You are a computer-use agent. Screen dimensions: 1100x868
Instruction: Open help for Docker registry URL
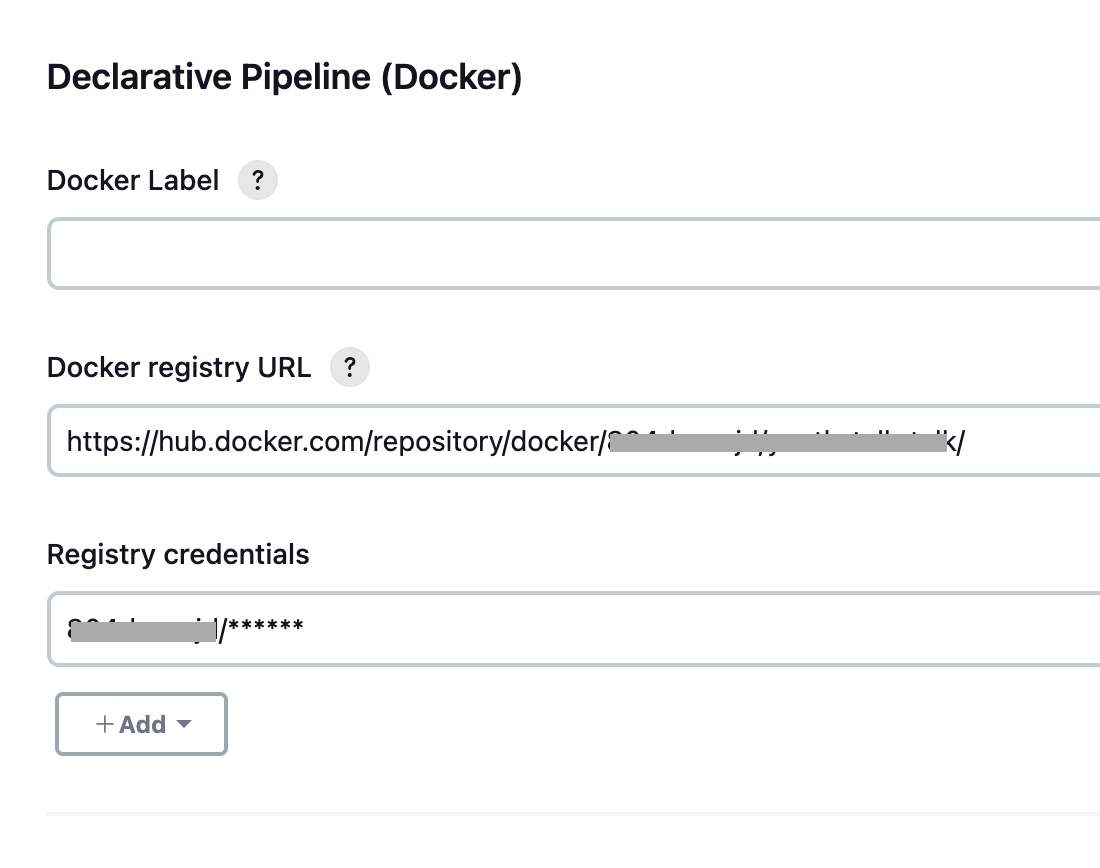tap(349, 367)
